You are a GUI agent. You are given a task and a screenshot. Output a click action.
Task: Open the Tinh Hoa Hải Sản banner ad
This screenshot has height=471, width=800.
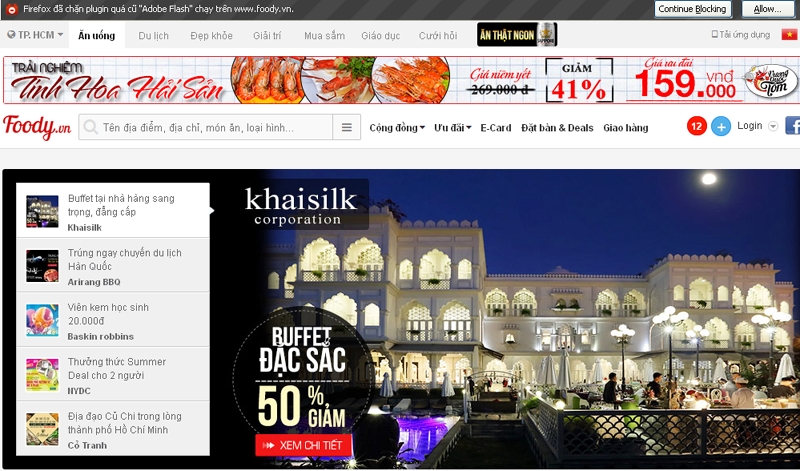pyautogui.click(x=401, y=80)
